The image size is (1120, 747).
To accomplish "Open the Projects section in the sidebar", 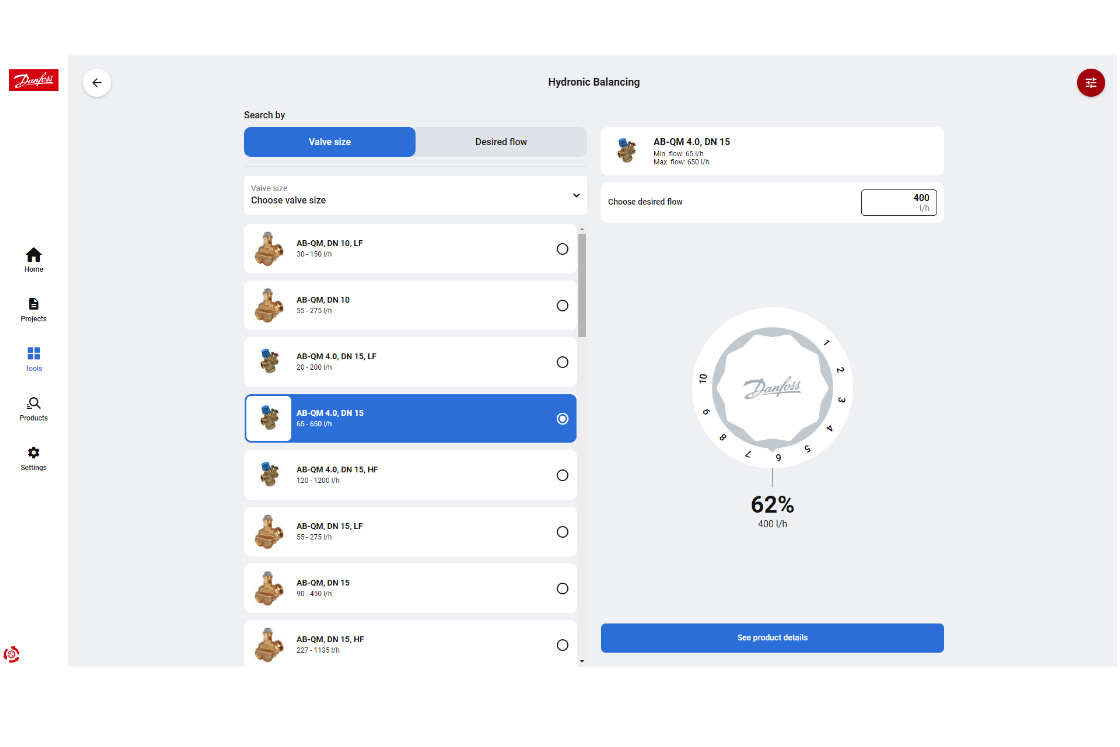I will [x=33, y=310].
